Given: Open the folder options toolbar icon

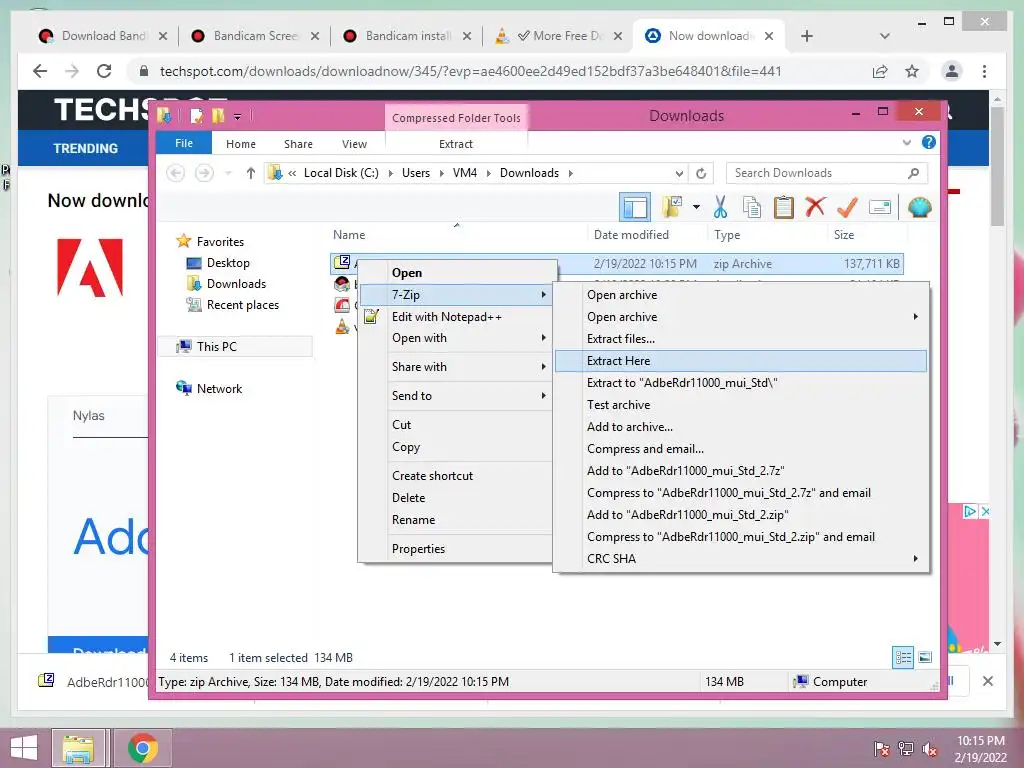Looking at the screenshot, I should click(x=672, y=207).
